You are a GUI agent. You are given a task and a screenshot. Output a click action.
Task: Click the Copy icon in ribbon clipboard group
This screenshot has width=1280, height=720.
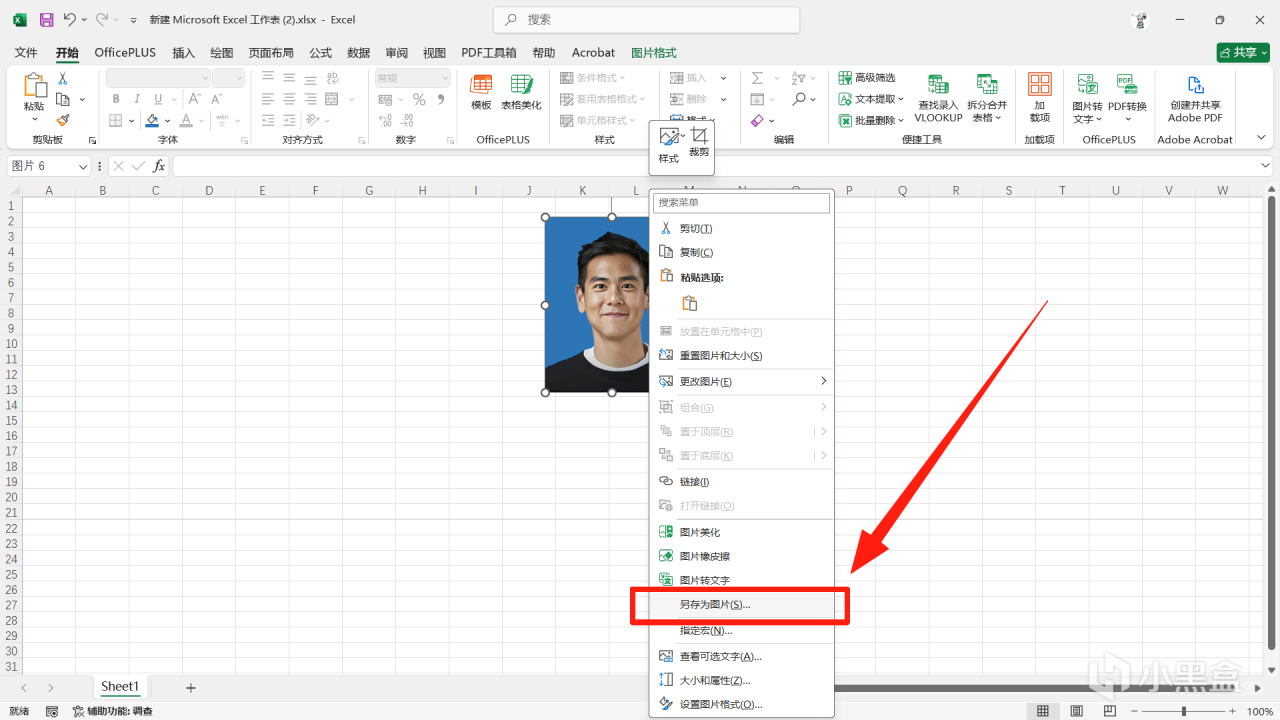point(63,99)
